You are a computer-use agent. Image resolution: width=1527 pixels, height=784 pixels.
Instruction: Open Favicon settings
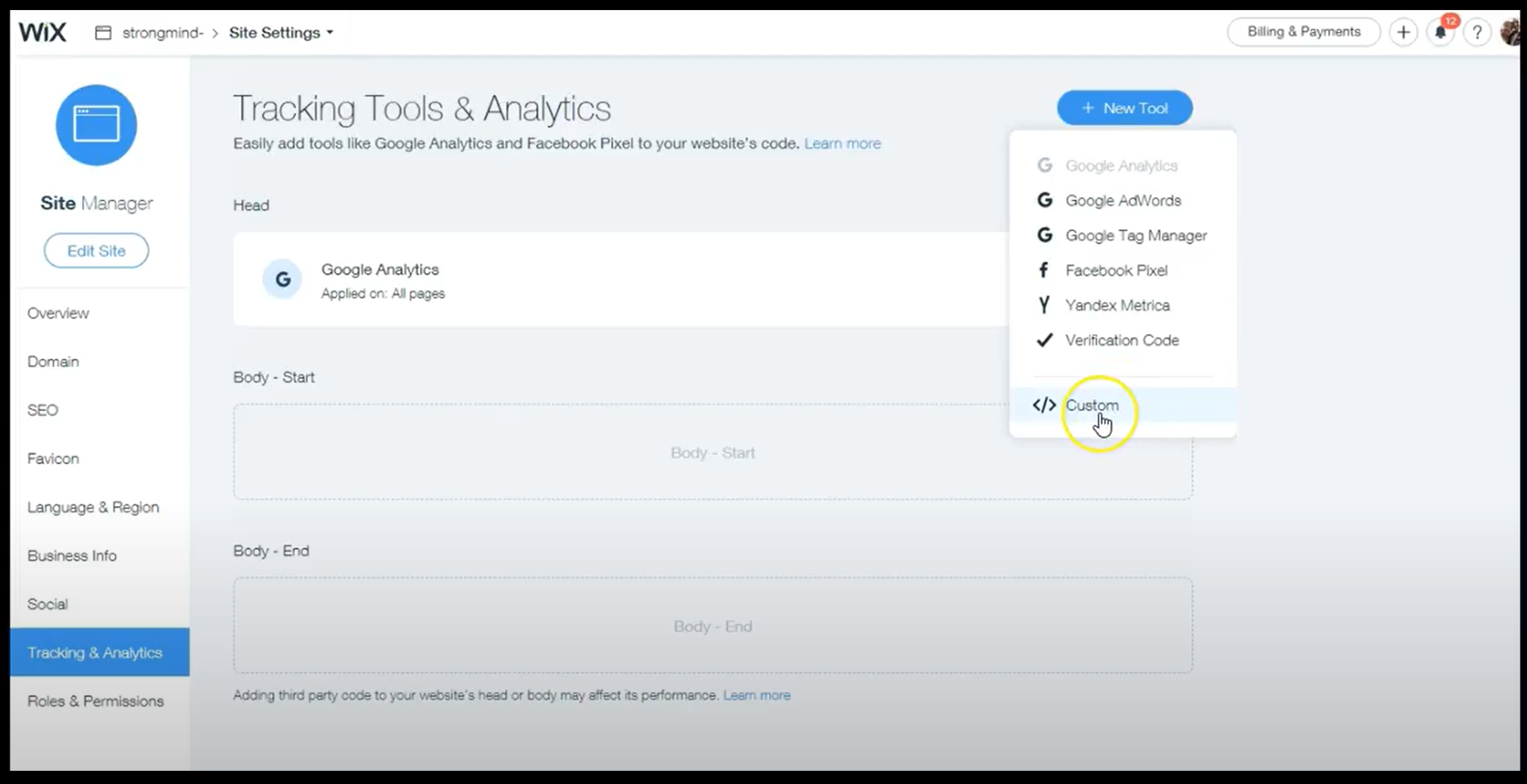53,459
